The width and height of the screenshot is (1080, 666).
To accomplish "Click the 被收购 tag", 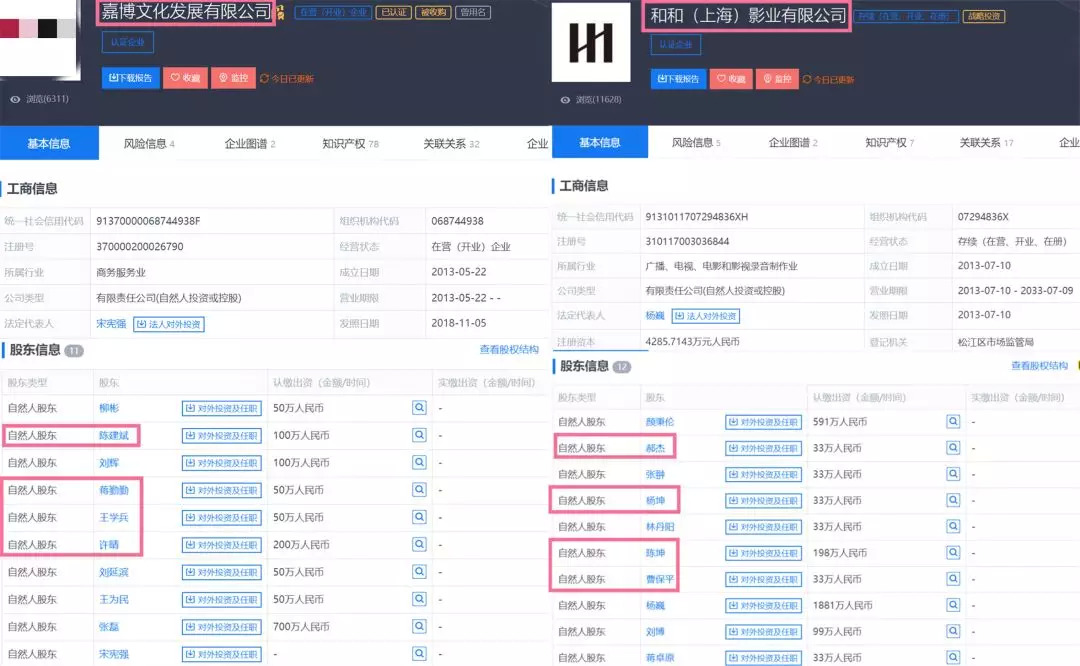I will coord(433,12).
